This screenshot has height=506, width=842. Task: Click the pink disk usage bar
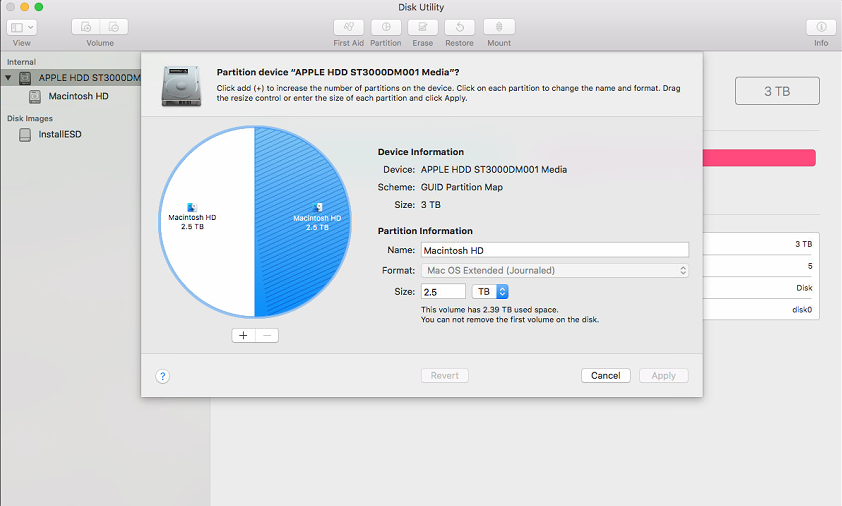[x=759, y=157]
